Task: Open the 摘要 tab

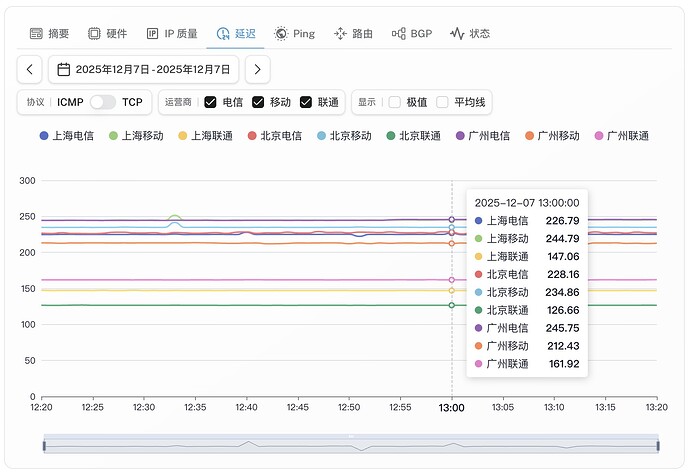Action: click(49, 33)
